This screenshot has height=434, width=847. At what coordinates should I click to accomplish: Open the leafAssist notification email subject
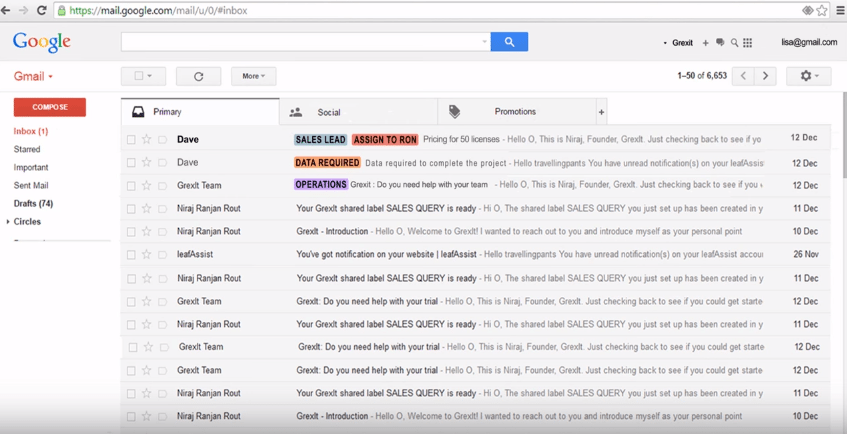click(388, 254)
